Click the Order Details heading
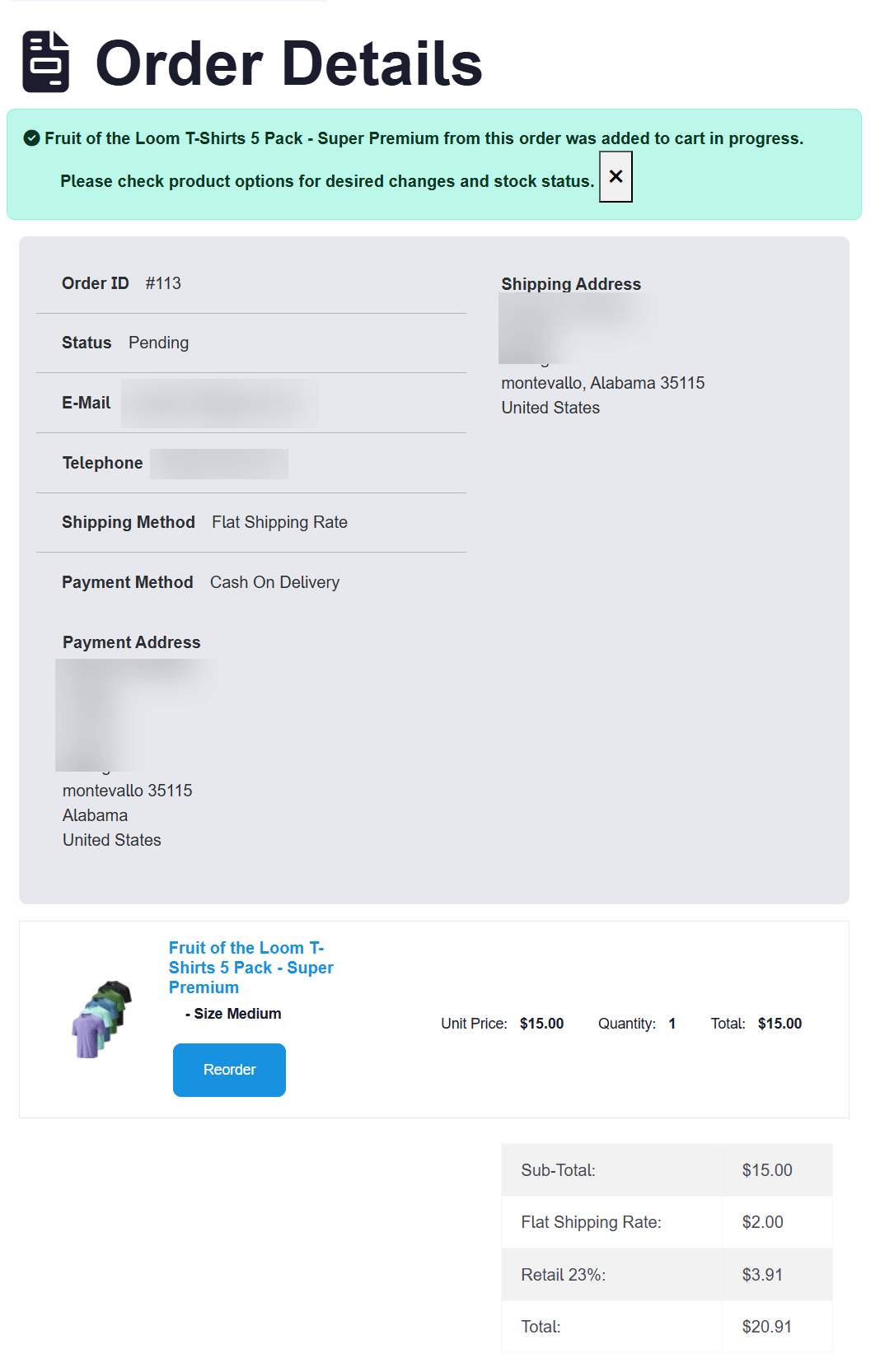880x1372 pixels. [288, 63]
